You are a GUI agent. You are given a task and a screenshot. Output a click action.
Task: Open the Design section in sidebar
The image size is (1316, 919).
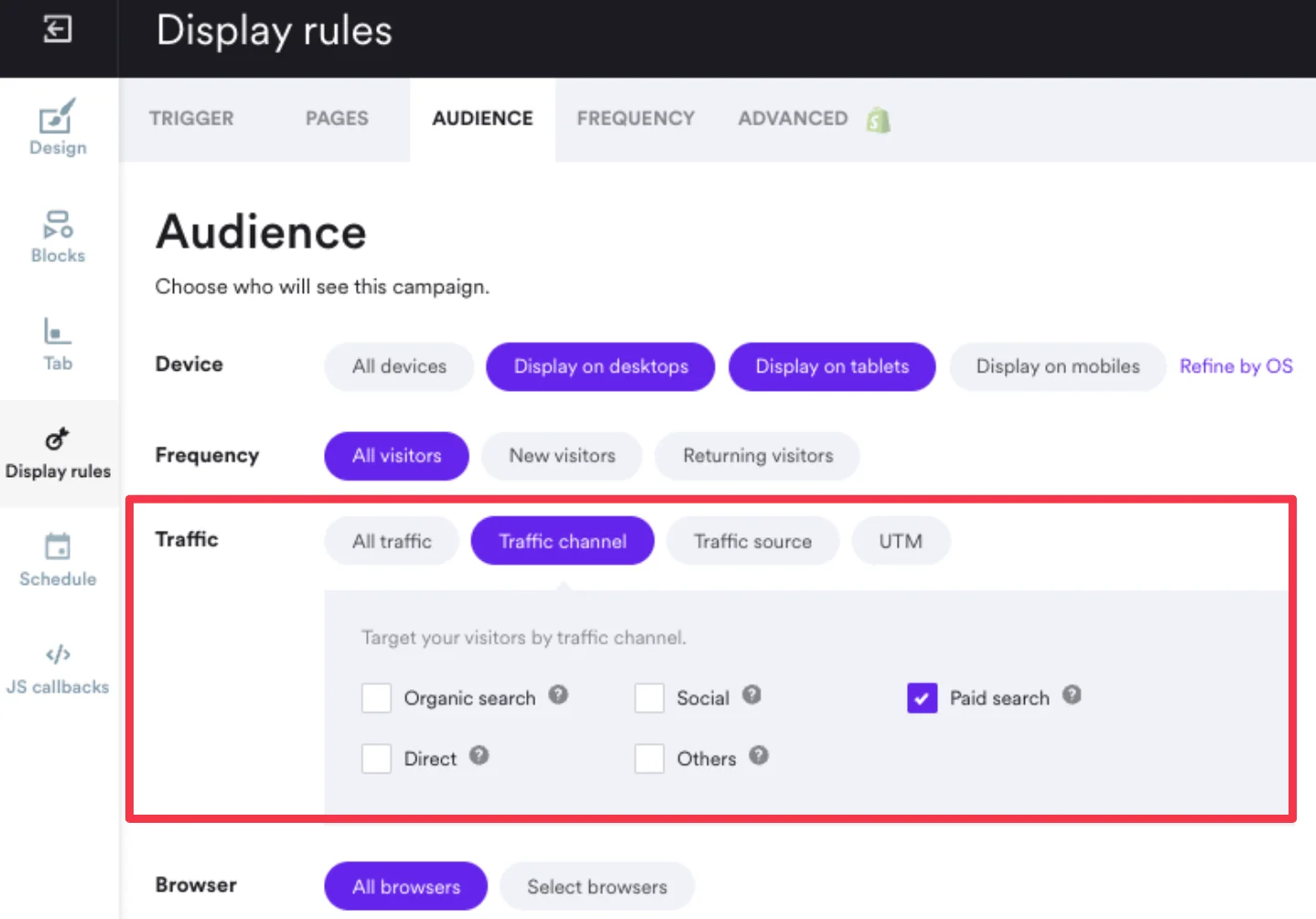coord(58,128)
